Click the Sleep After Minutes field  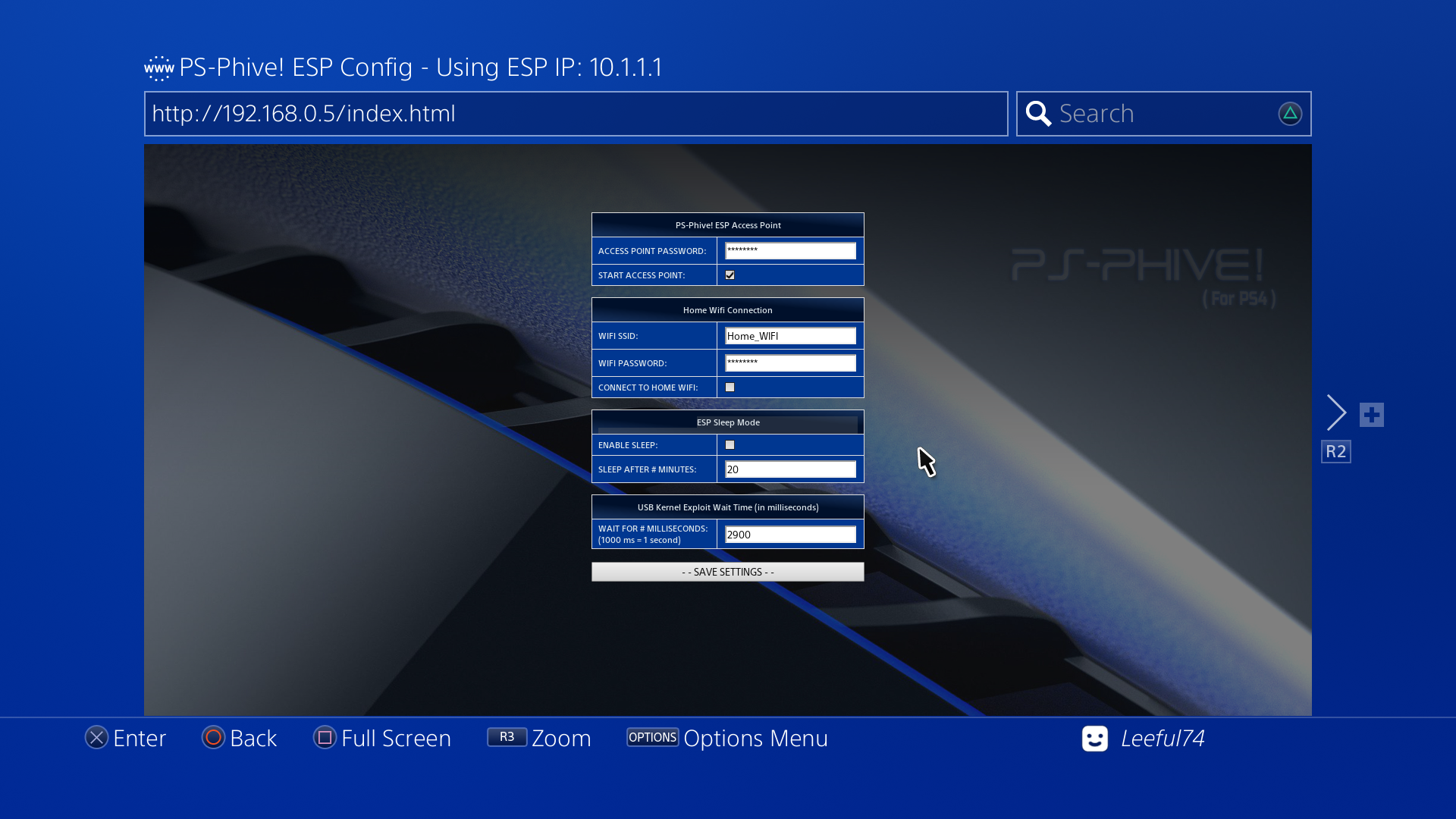click(790, 469)
